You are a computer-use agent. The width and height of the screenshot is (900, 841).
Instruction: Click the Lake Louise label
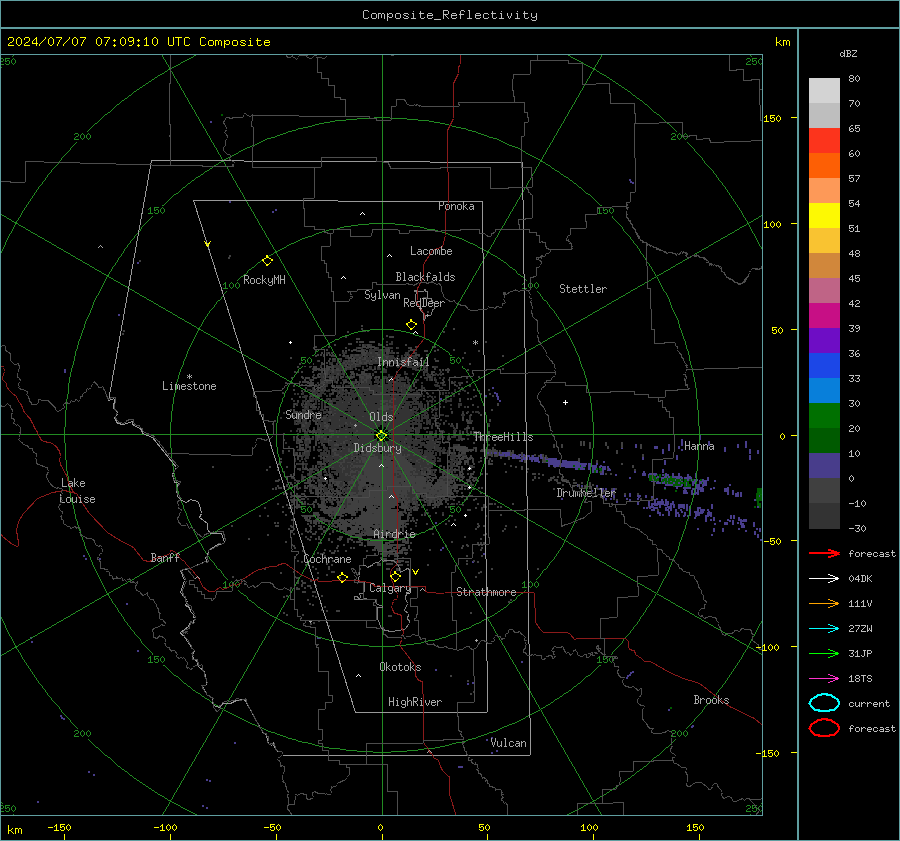(x=77, y=491)
